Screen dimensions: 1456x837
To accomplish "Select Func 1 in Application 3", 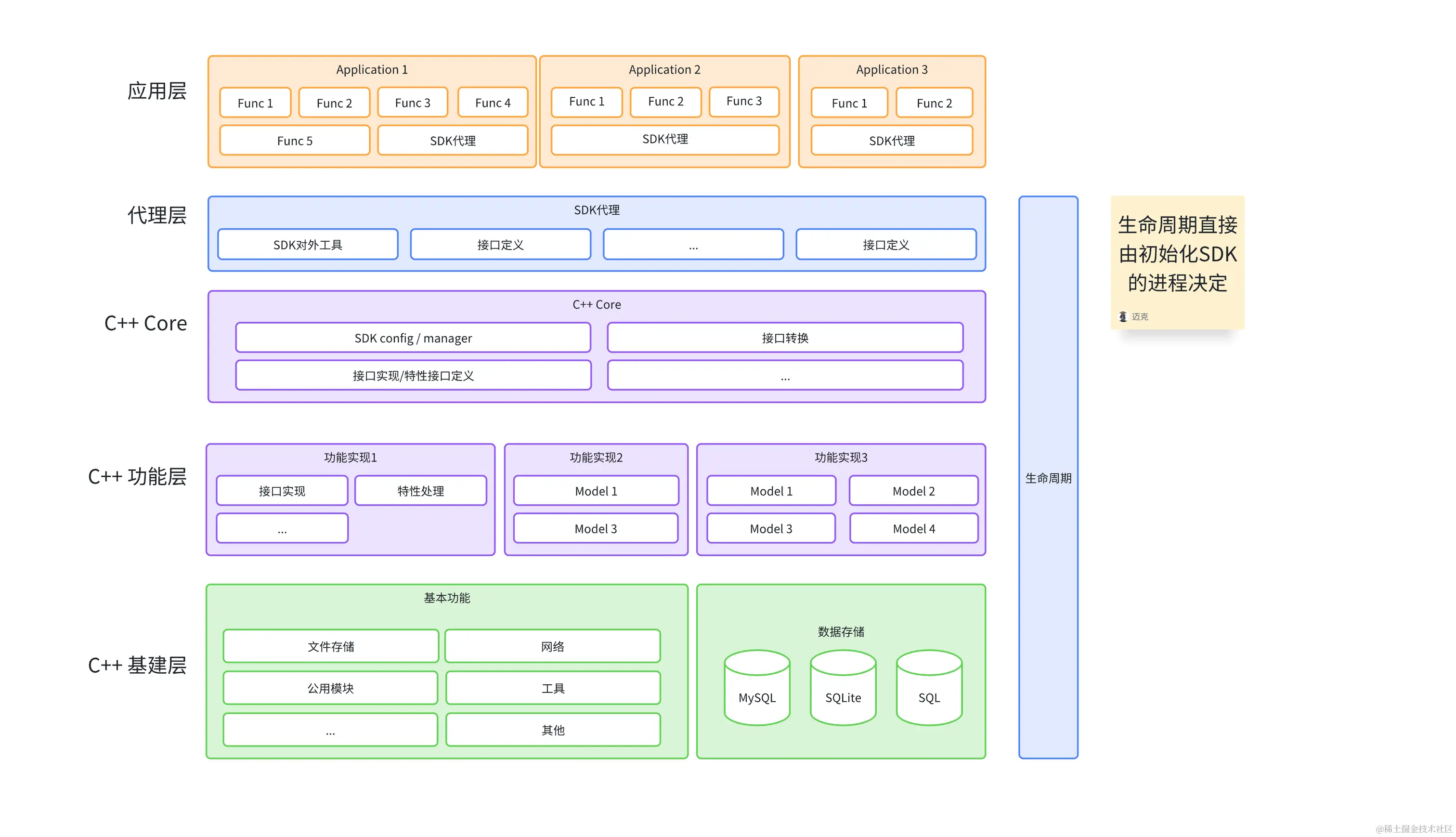I will pos(849,103).
